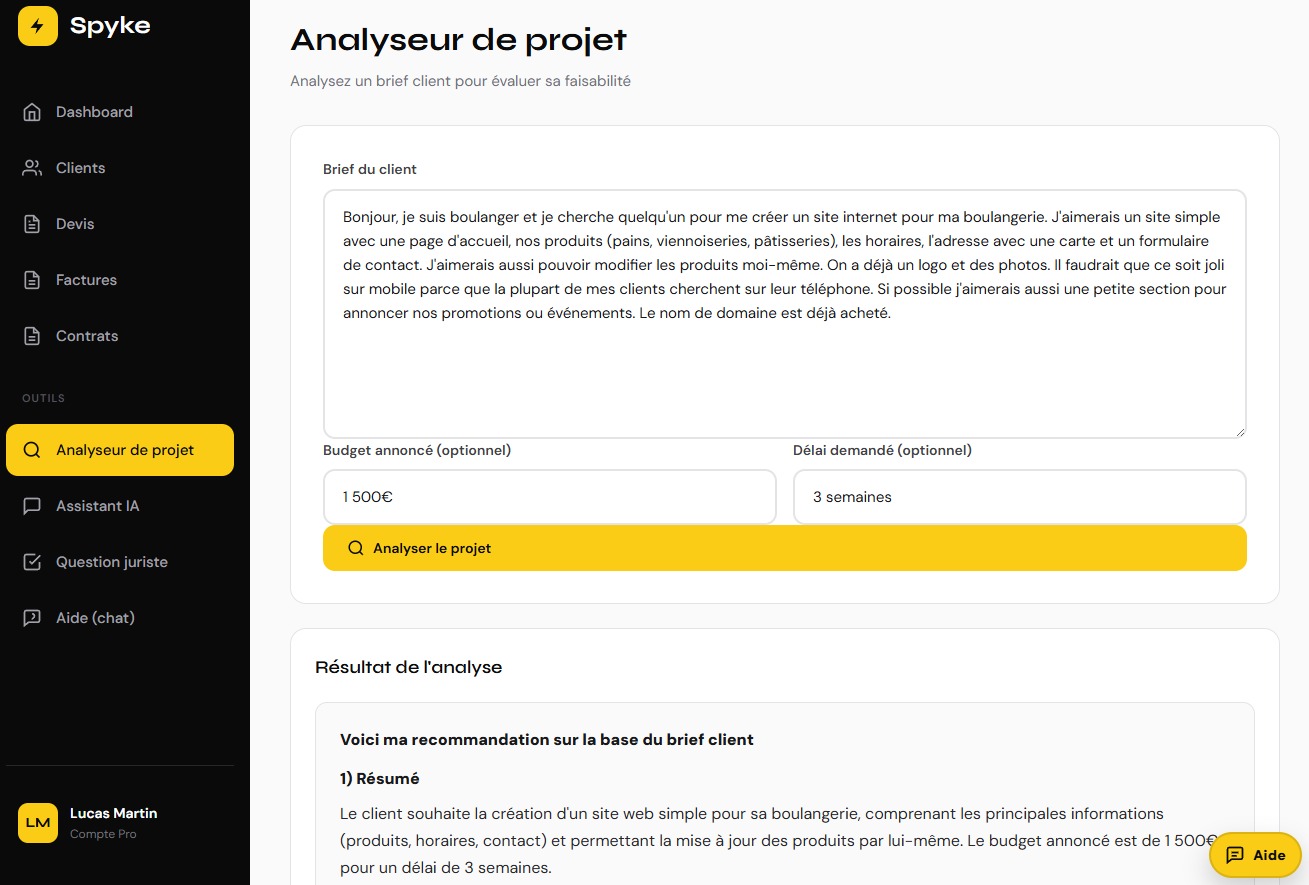Focus the Budget annoncé input field
The width and height of the screenshot is (1309, 885).
click(x=549, y=497)
